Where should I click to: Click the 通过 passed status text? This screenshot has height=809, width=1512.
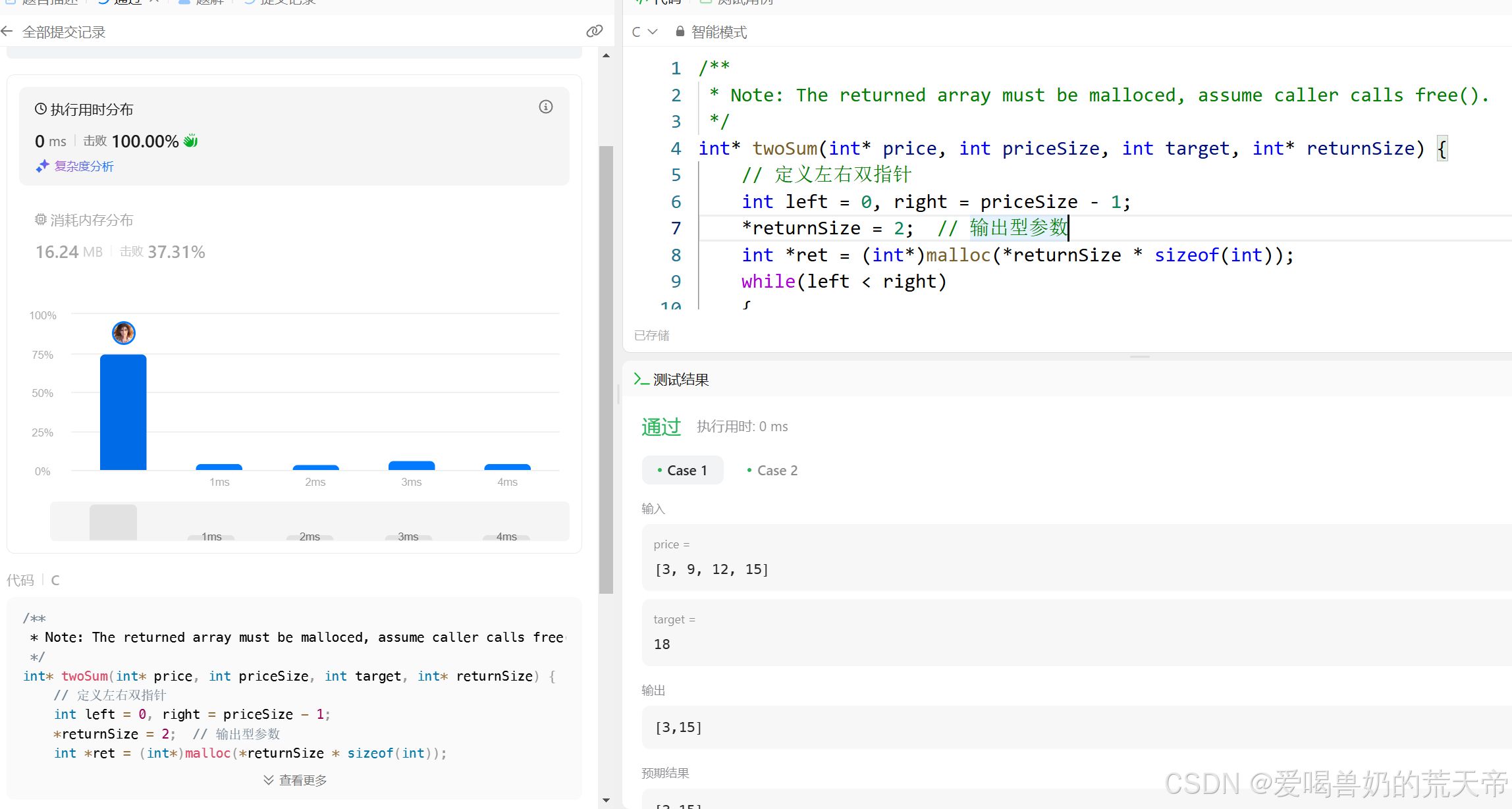[661, 427]
